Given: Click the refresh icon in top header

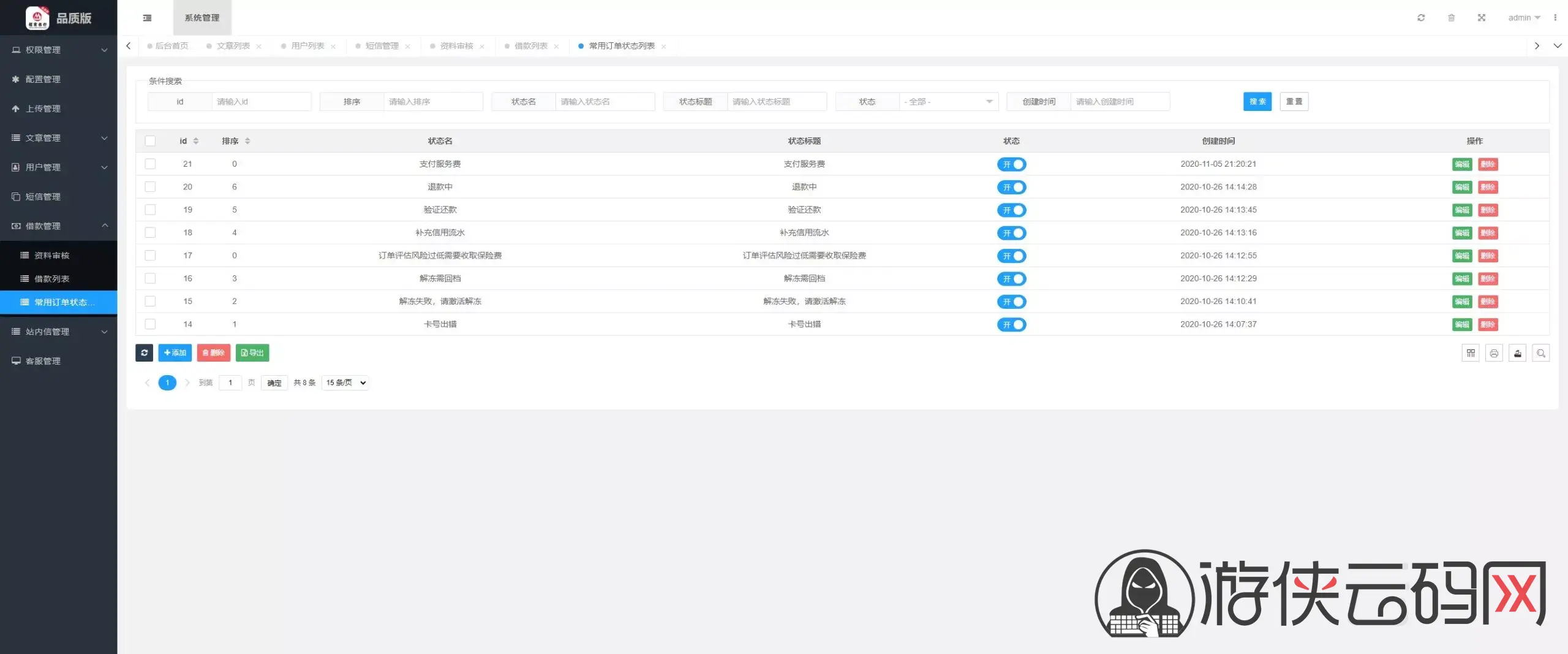Looking at the screenshot, I should pyautogui.click(x=1421, y=18).
